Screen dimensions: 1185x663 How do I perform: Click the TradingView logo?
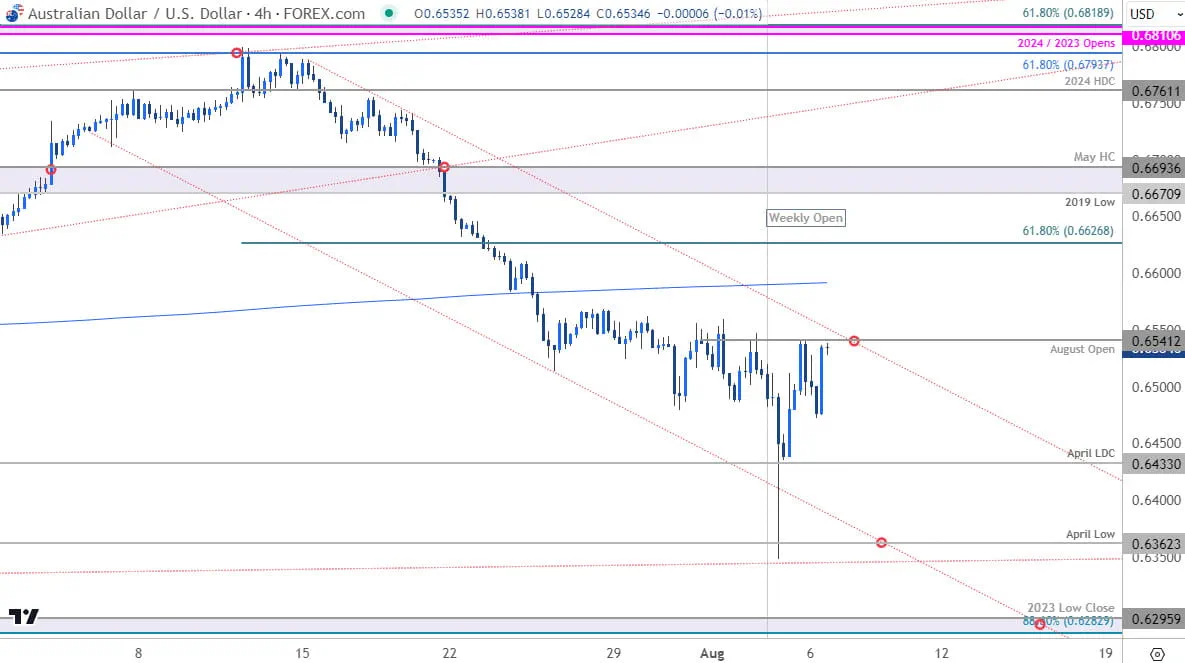[x=23, y=616]
